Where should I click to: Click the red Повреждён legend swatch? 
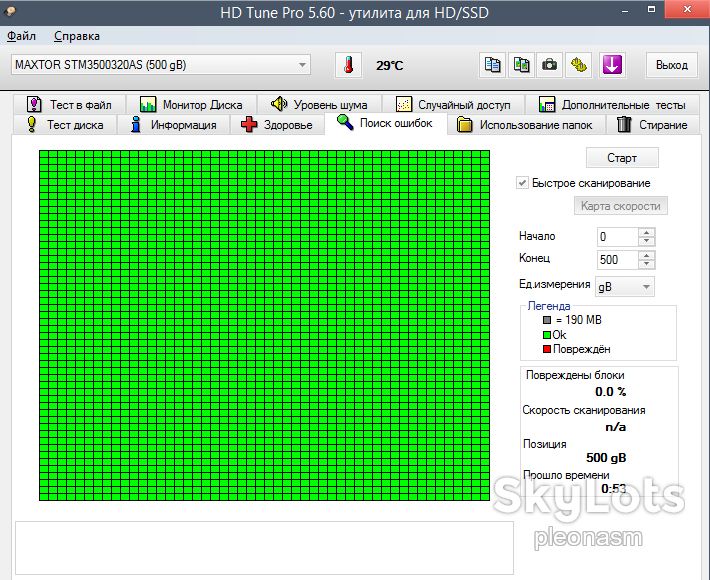tap(547, 349)
